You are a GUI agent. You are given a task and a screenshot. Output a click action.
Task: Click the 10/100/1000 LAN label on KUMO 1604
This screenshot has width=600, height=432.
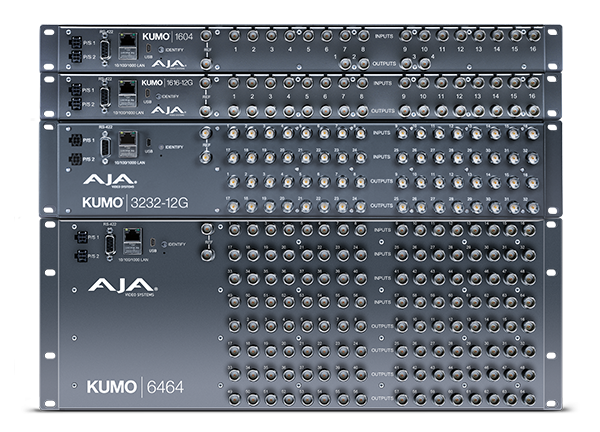130,65
